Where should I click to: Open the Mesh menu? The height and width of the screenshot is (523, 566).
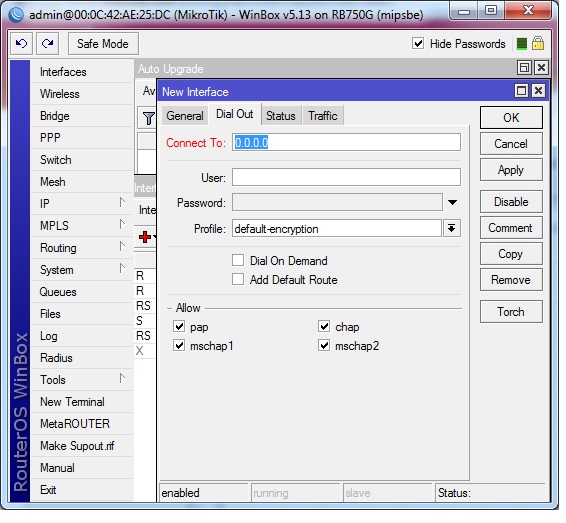tap(82, 182)
